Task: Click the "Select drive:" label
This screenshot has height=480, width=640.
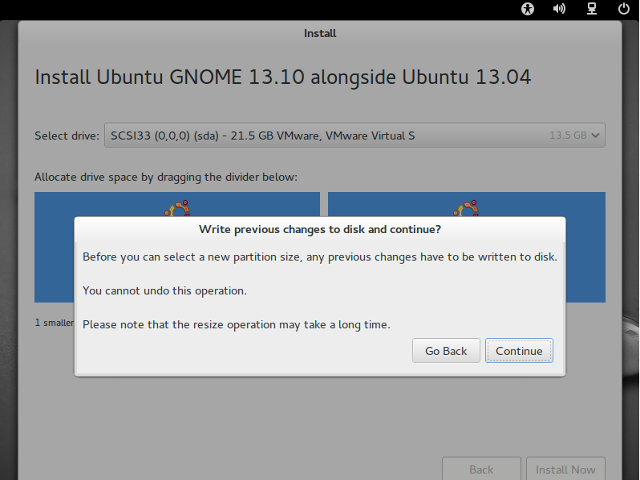Action: tap(67, 135)
